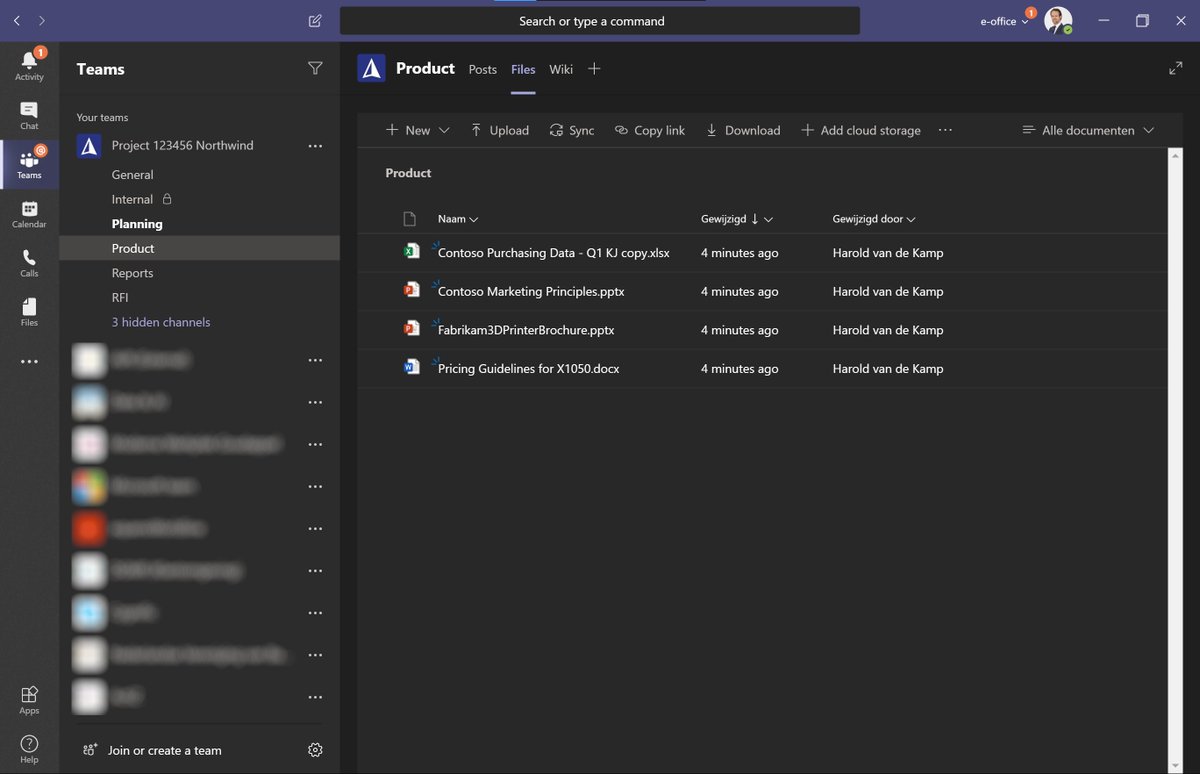1200x774 pixels.
Task: Open Pricing Guidelines for X1050.docx
Action: pos(529,368)
